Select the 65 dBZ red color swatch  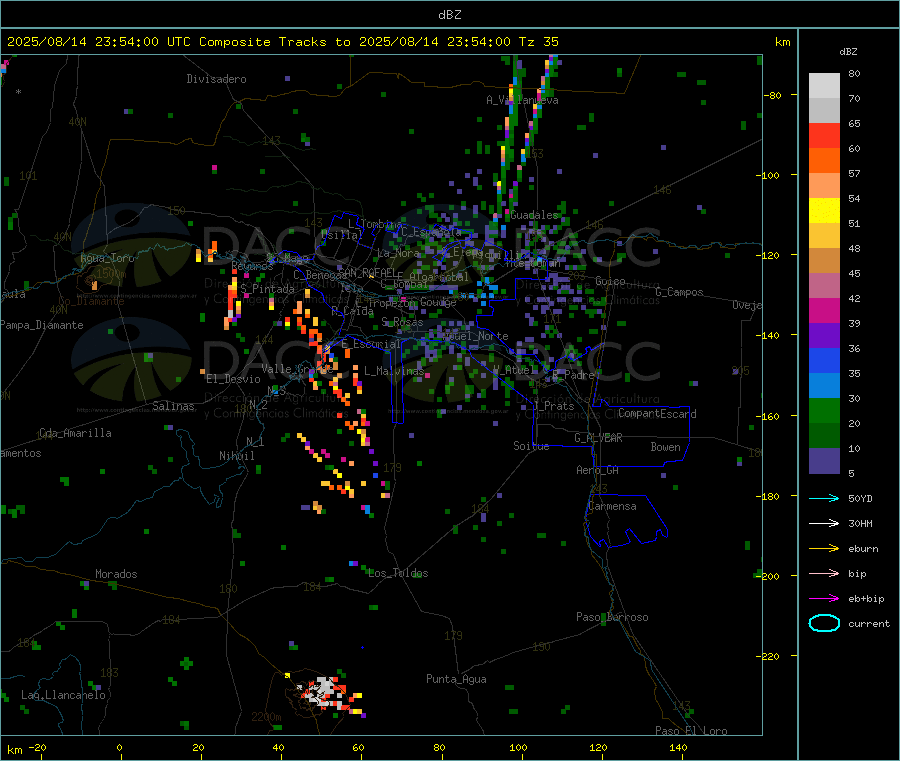(x=824, y=135)
